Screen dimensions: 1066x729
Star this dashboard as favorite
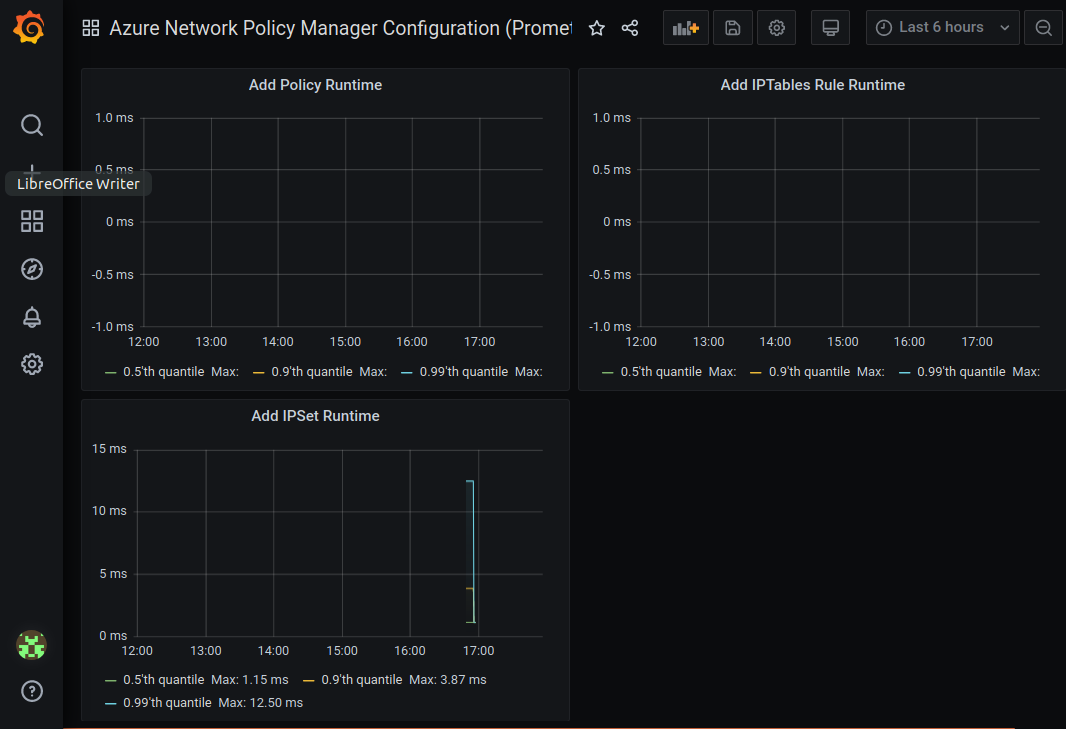596,28
